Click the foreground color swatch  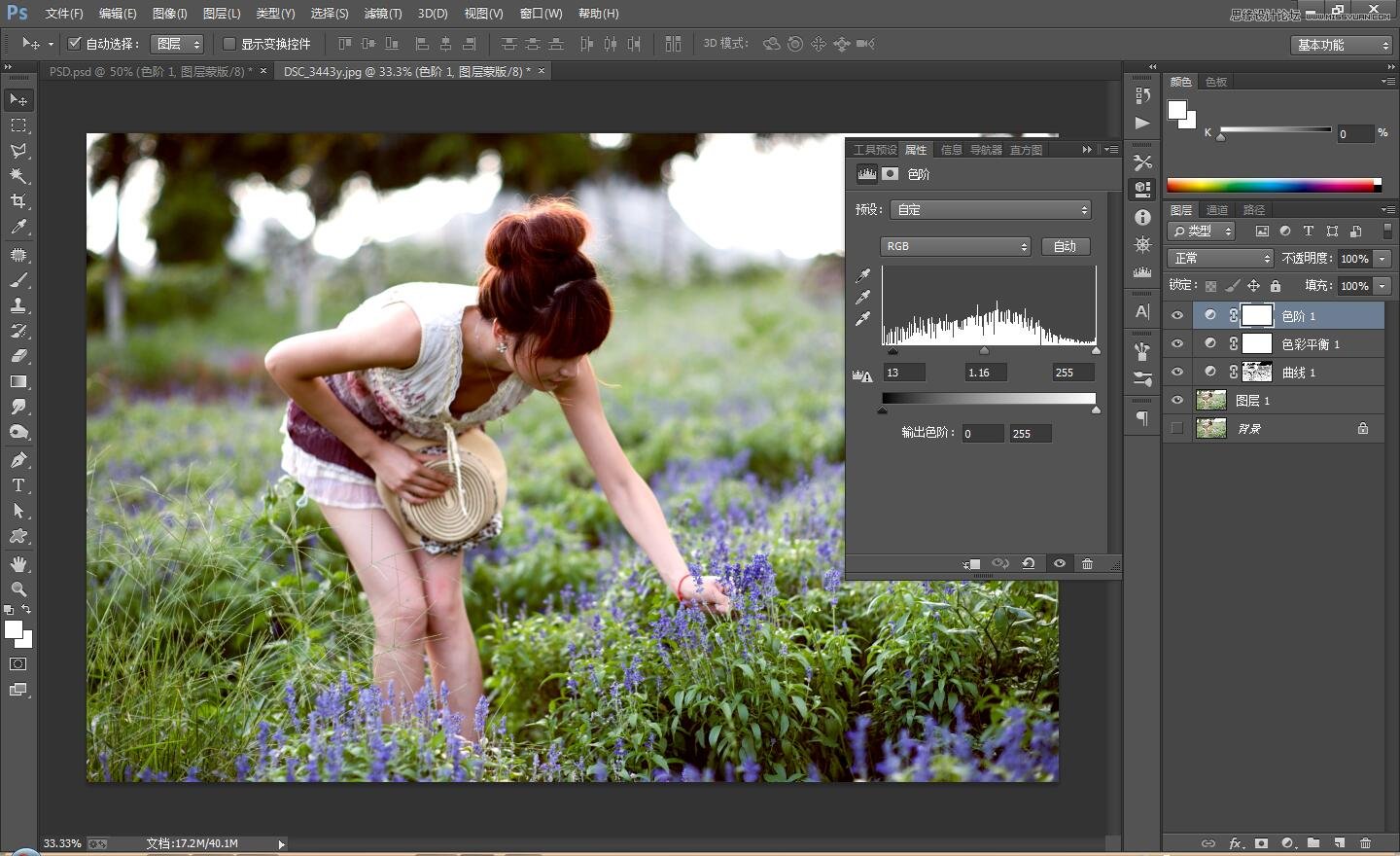[15, 628]
